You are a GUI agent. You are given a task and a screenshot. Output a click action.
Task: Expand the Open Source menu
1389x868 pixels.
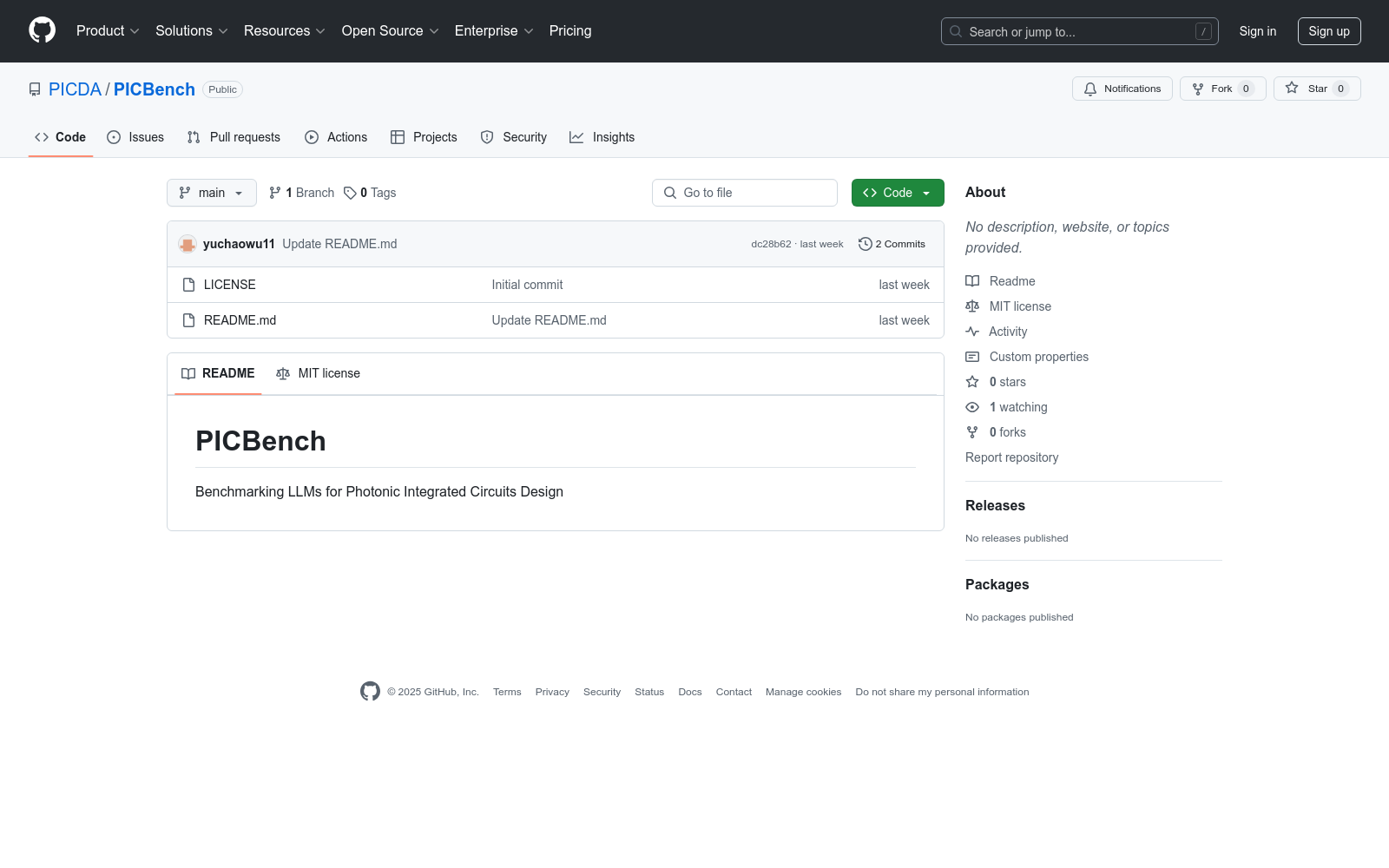click(391, 30)
